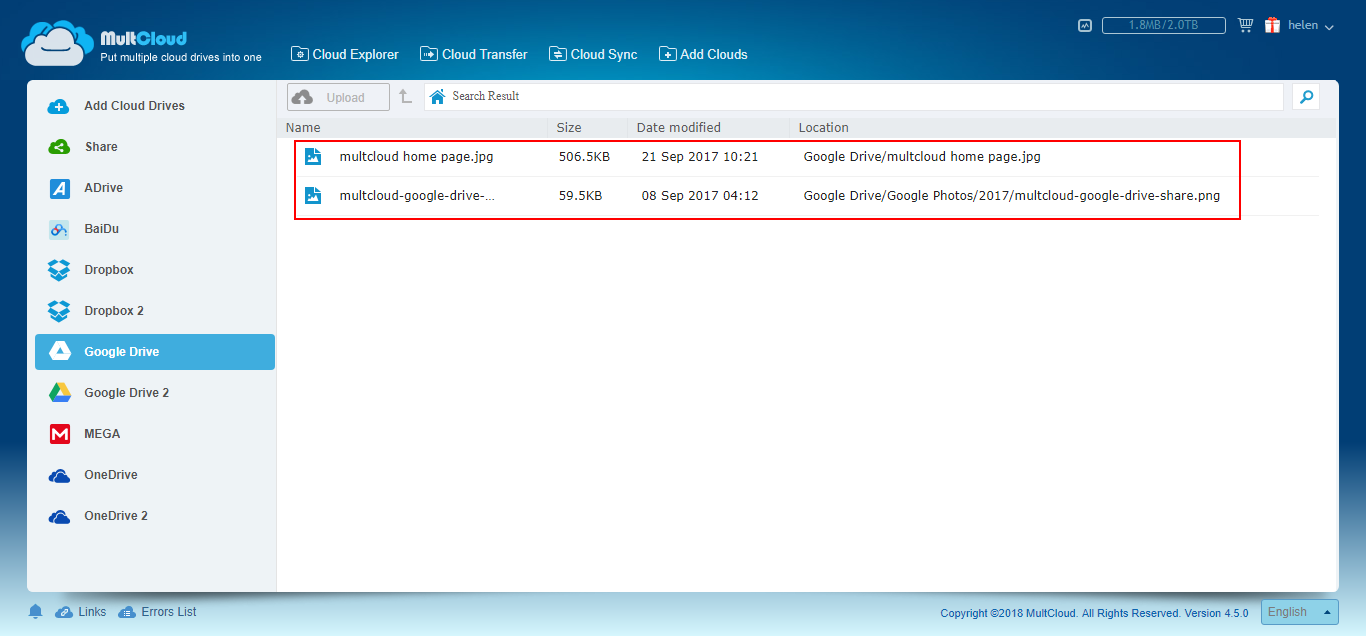Select multcloud home page.jpg file name
Screen dimensions: 1366x637
416,157
